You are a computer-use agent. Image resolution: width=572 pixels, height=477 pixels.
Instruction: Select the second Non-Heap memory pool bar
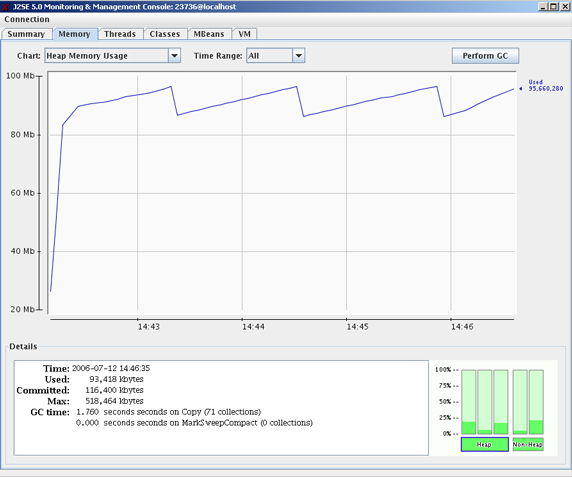pyautogui.click(x=536, y=402)
